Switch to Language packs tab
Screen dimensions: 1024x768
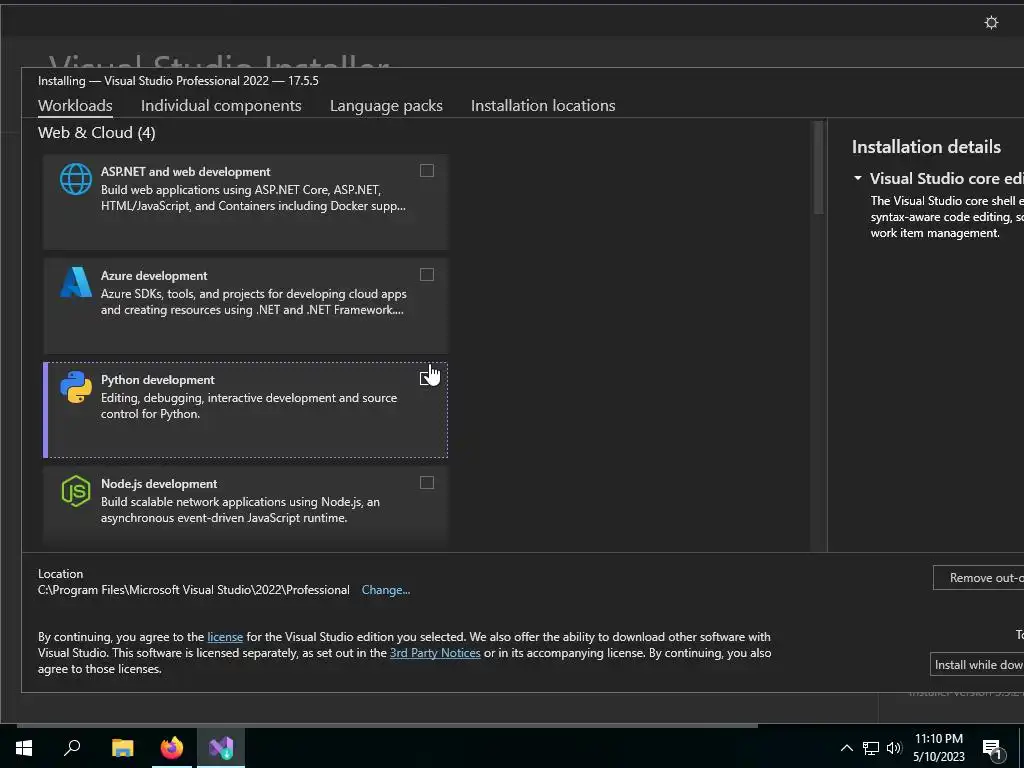coord(386,106)
